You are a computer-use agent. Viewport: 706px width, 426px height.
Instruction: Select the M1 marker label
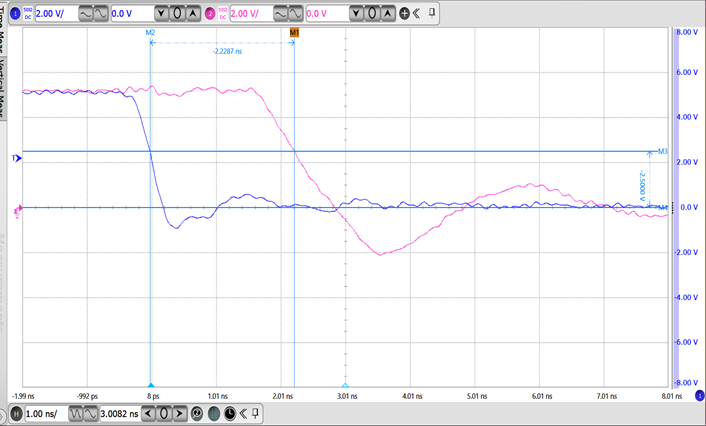pyautogui.click(x=294, y=32)
